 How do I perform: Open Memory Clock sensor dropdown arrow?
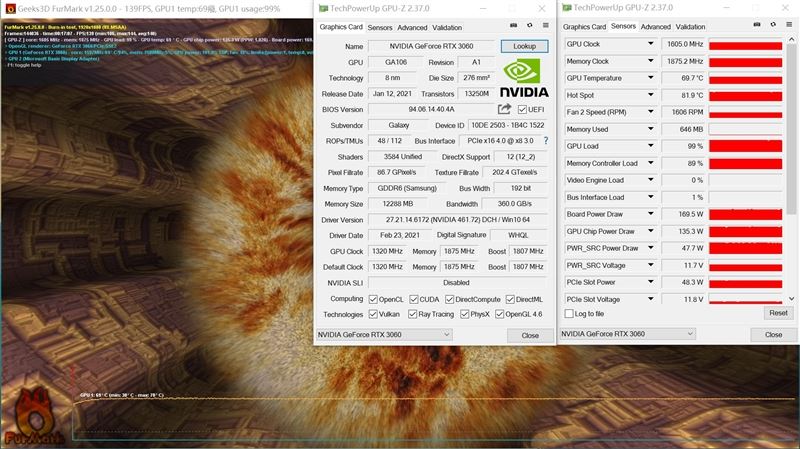pyautogui.click(x=651, y=61)
